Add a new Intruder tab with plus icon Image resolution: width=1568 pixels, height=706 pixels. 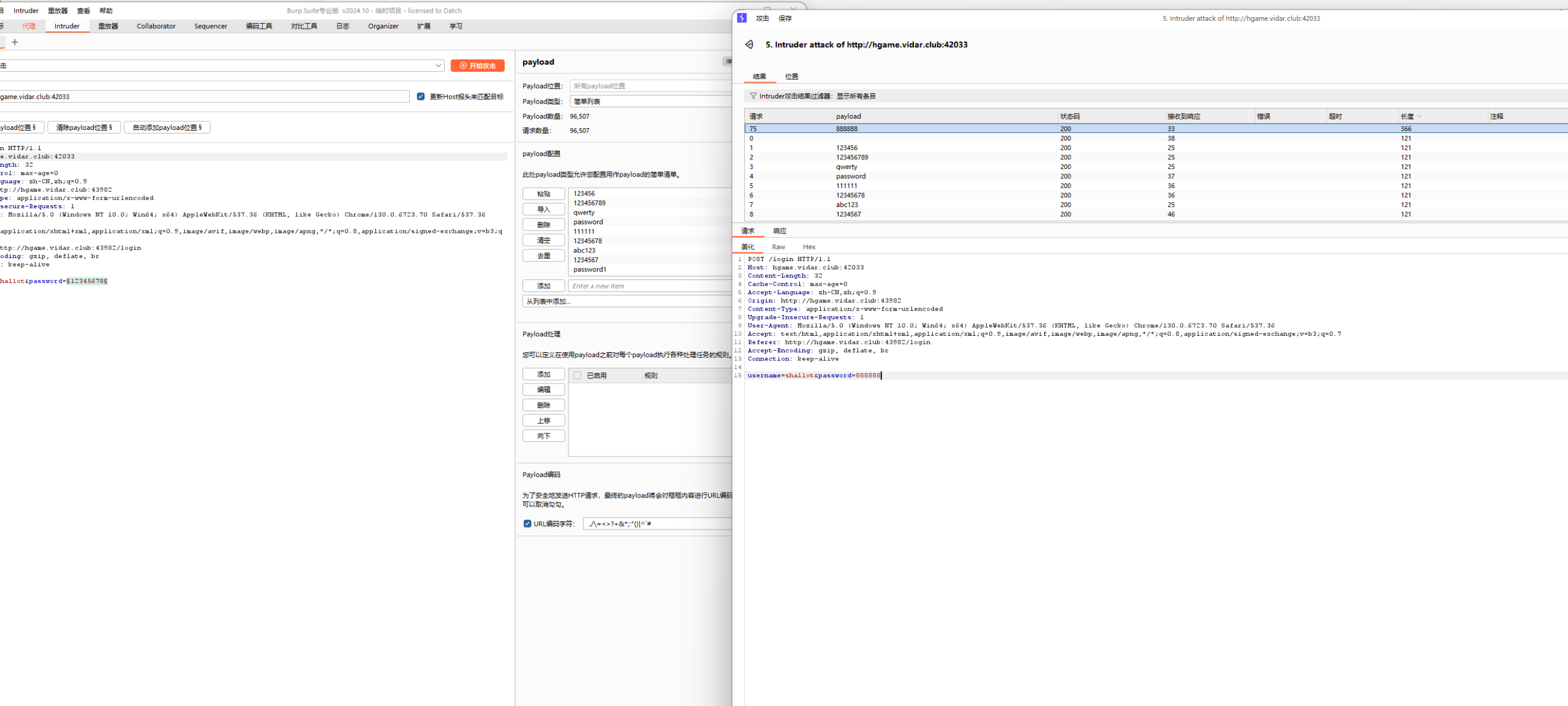click(15, 42)
